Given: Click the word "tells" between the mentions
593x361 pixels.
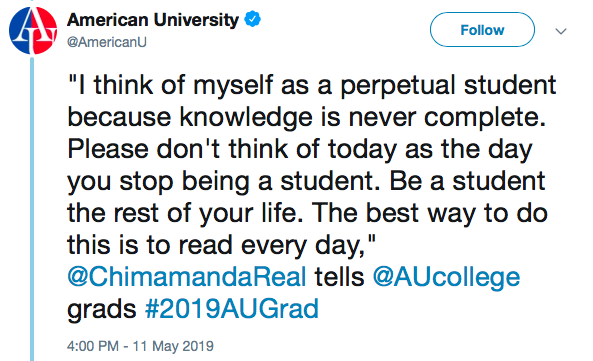Looking at the screenshot, I should pos(339,277).
